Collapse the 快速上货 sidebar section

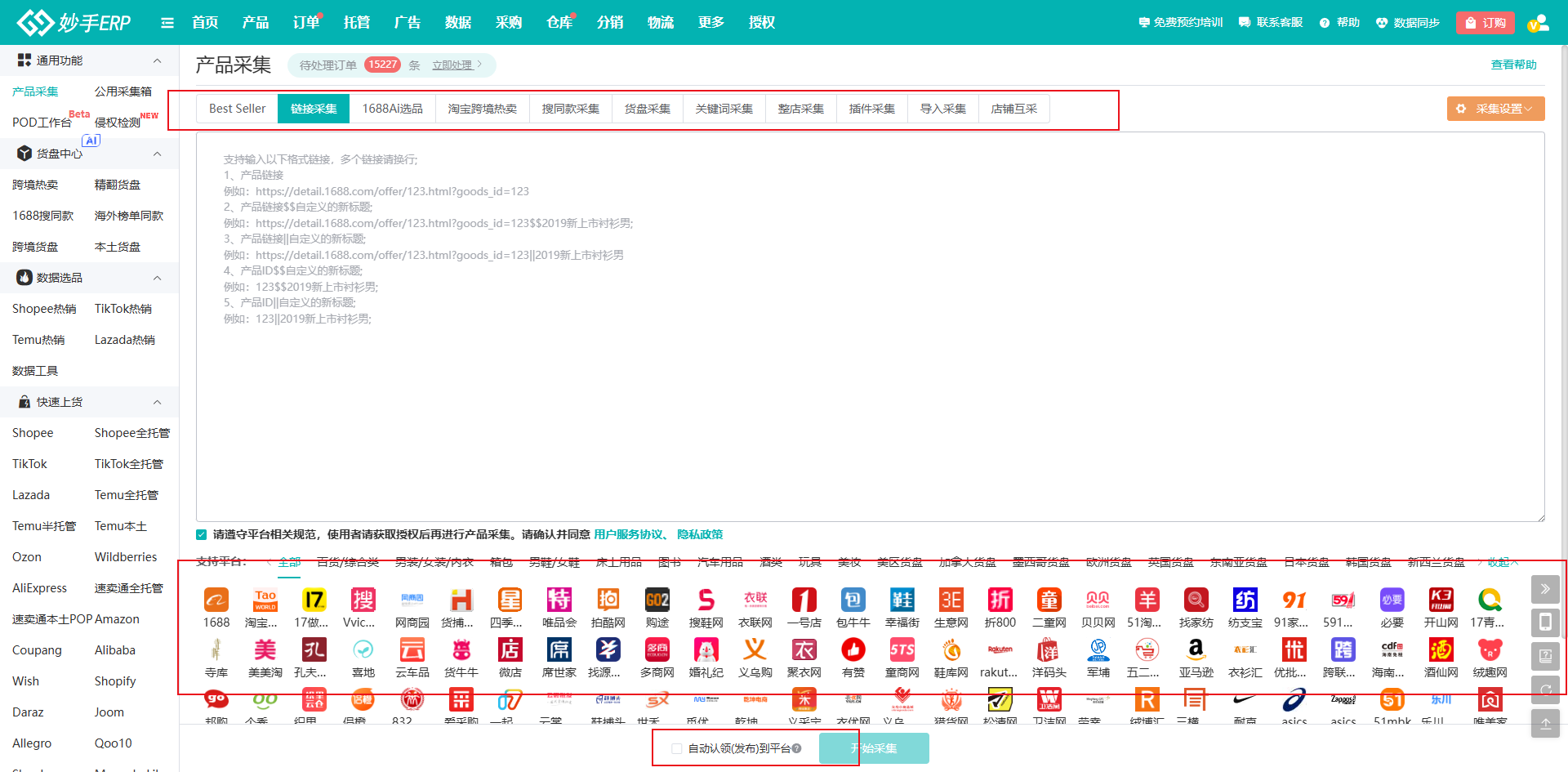[158, 402]
